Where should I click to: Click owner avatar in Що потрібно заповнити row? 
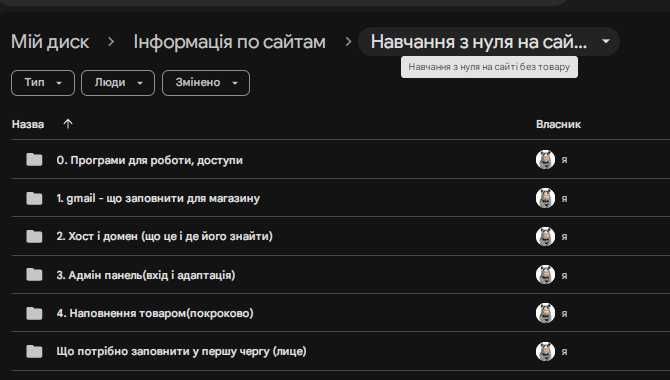[545, 351]
